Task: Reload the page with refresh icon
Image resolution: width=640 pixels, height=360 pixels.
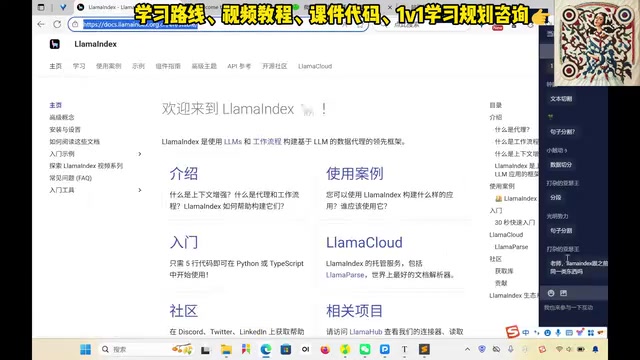Action: click(57, 24)
